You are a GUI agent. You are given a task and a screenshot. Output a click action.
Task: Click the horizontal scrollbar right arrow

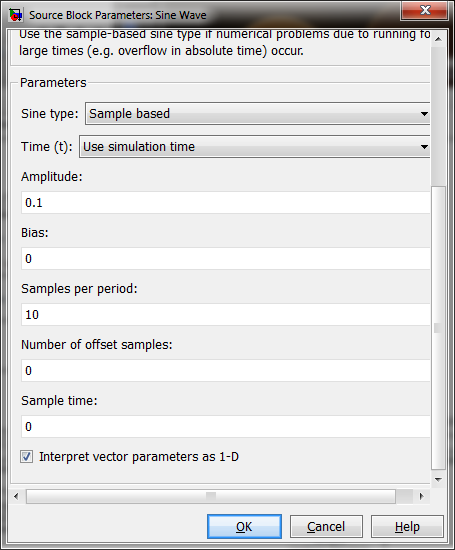422,496
